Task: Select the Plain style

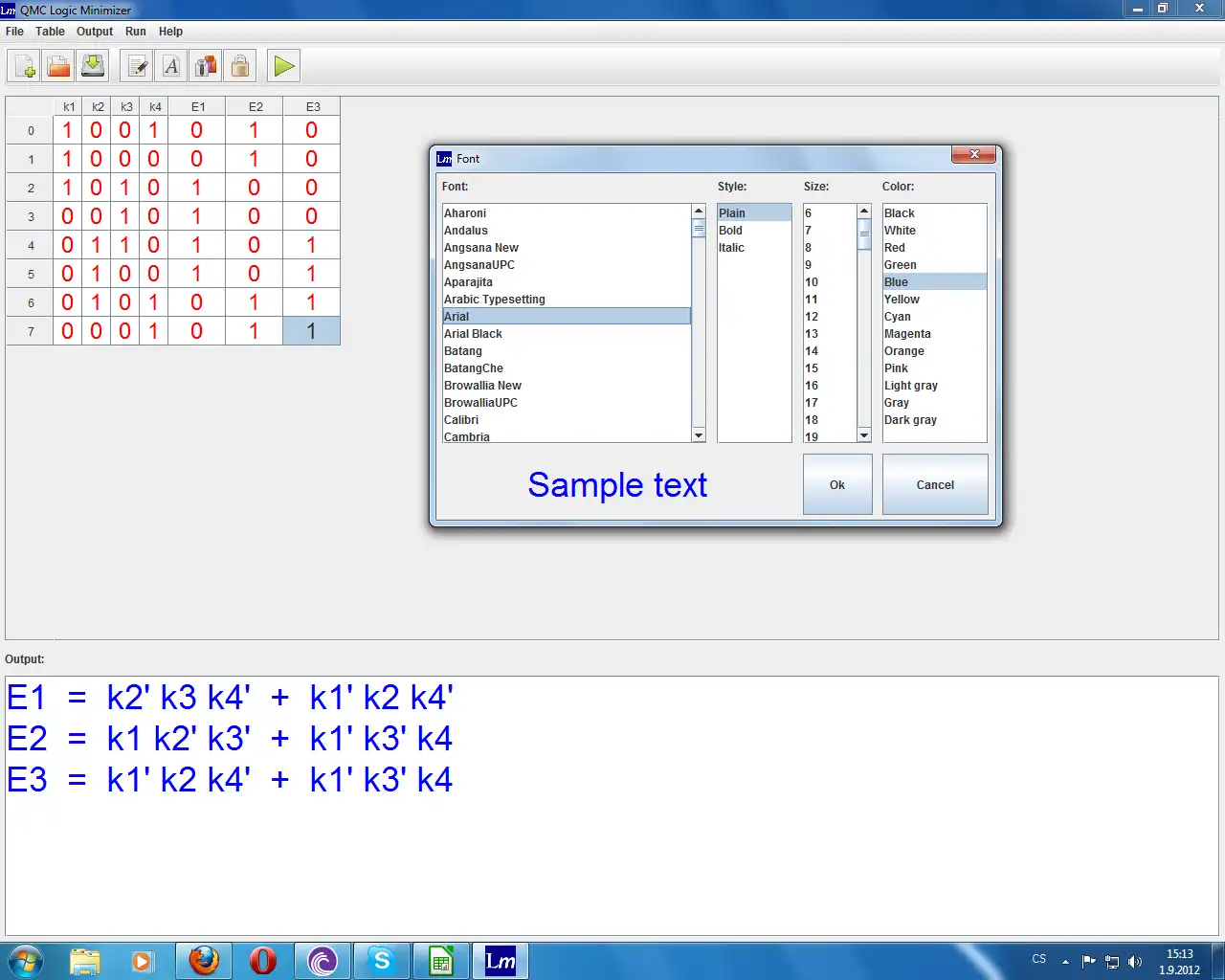Action: pyautogui.click(x=754, y=213)
